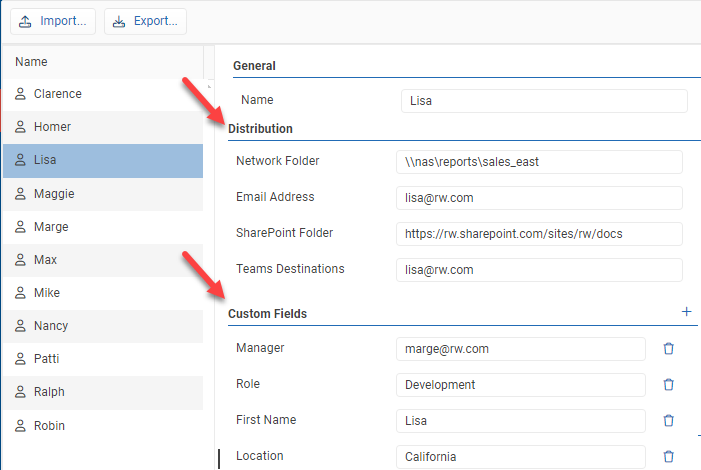This screenshot has width=701, height=470.
Task: Focus the Teams Destinations field
Action: [539, 270]
